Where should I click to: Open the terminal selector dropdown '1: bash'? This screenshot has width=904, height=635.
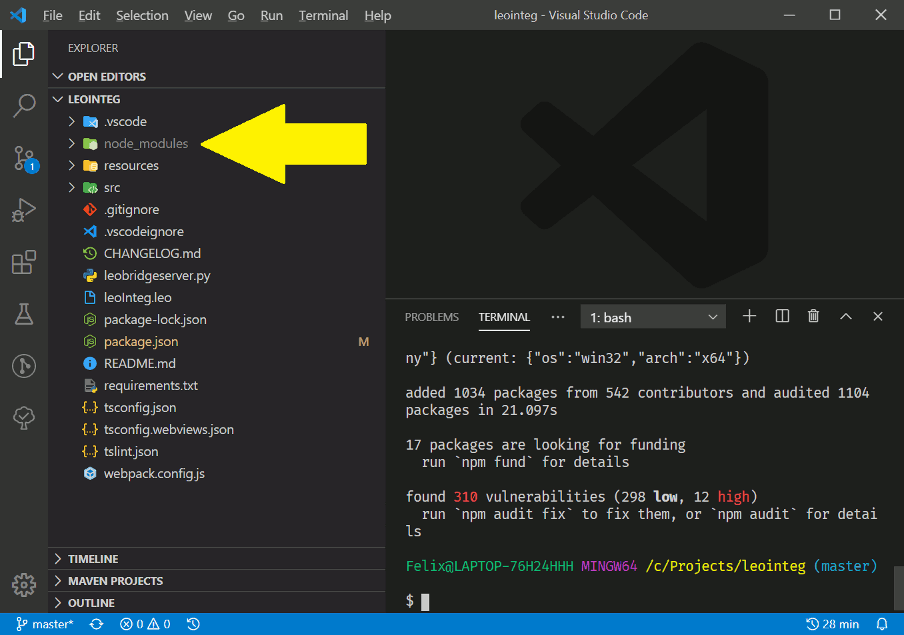coord(653,317)
